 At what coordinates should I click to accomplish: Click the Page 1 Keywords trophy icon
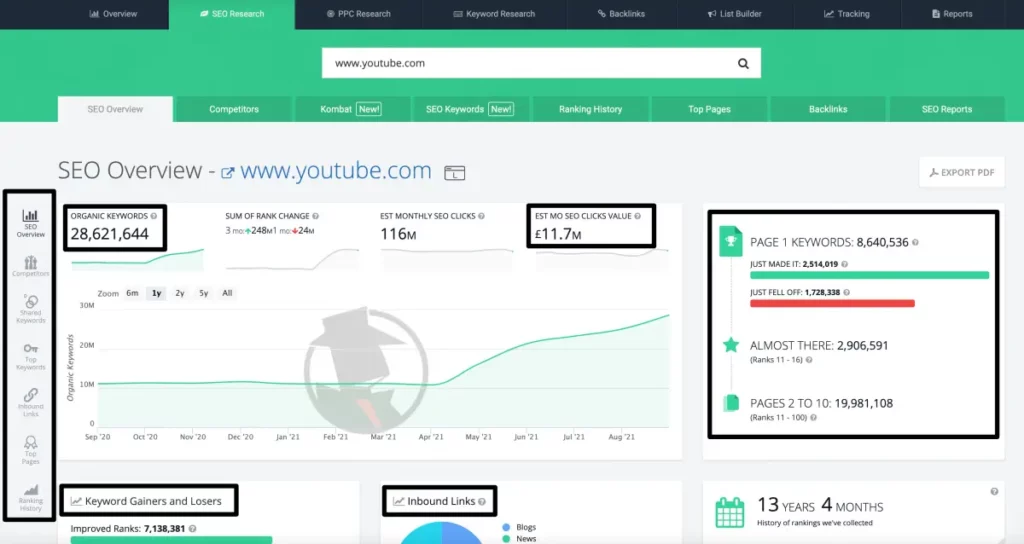(731, 241)
